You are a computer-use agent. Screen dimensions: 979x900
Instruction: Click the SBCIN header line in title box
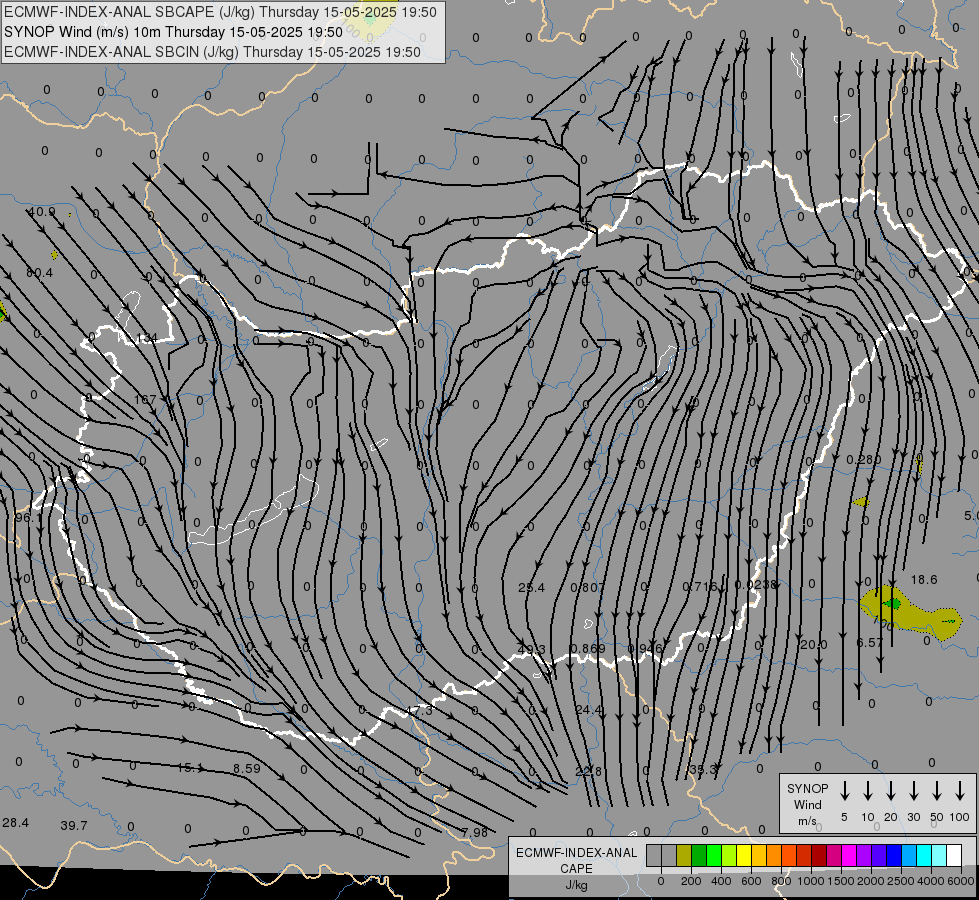(x=212, y=52)
